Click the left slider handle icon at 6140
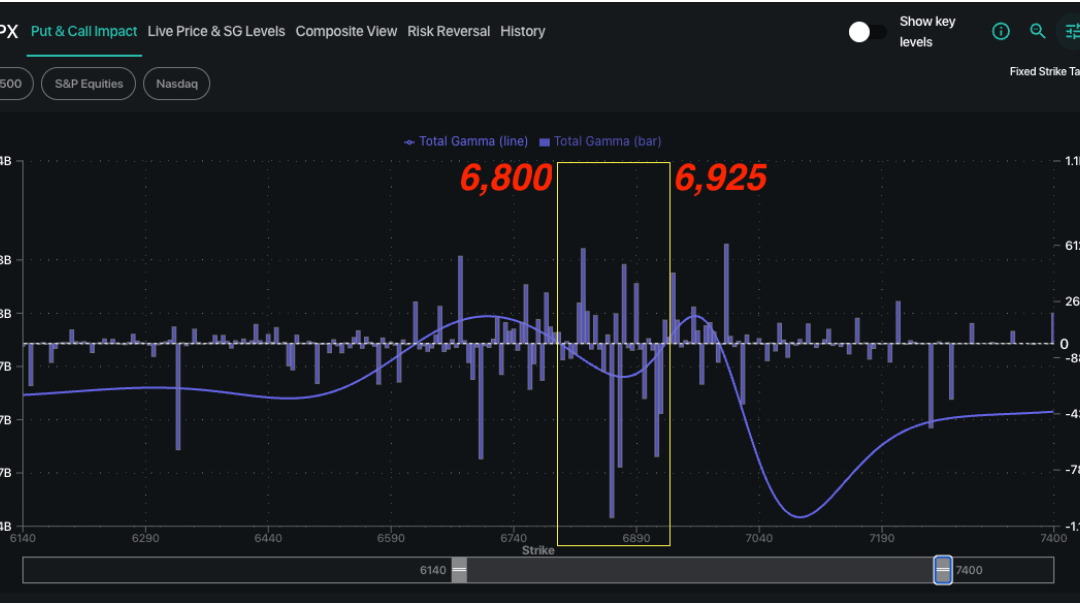The width and height of the screenshot is (1080, 605). pos(459,570)
